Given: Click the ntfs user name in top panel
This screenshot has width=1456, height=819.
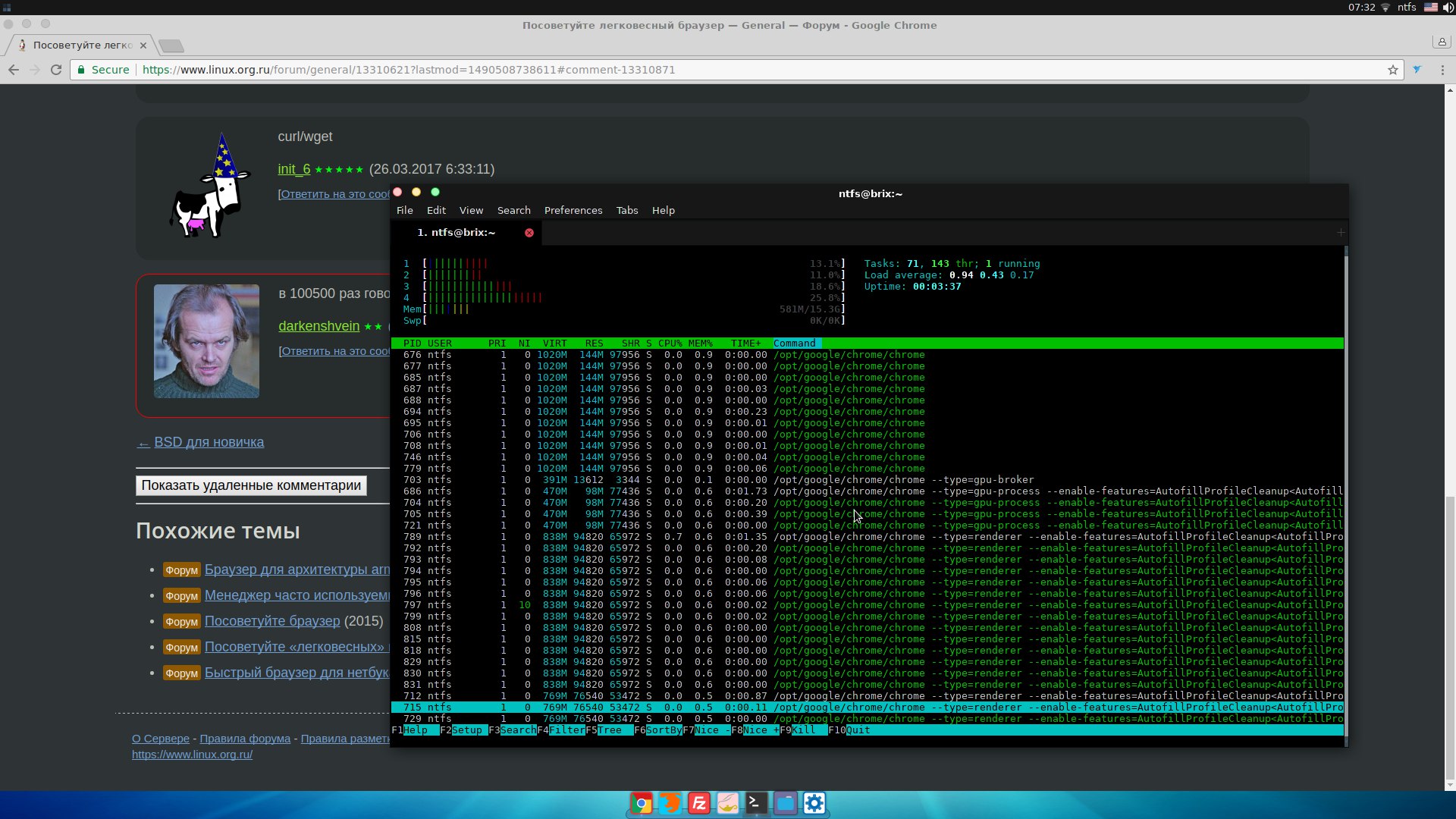Looking at the screenshot, I should pos(1407,7).
